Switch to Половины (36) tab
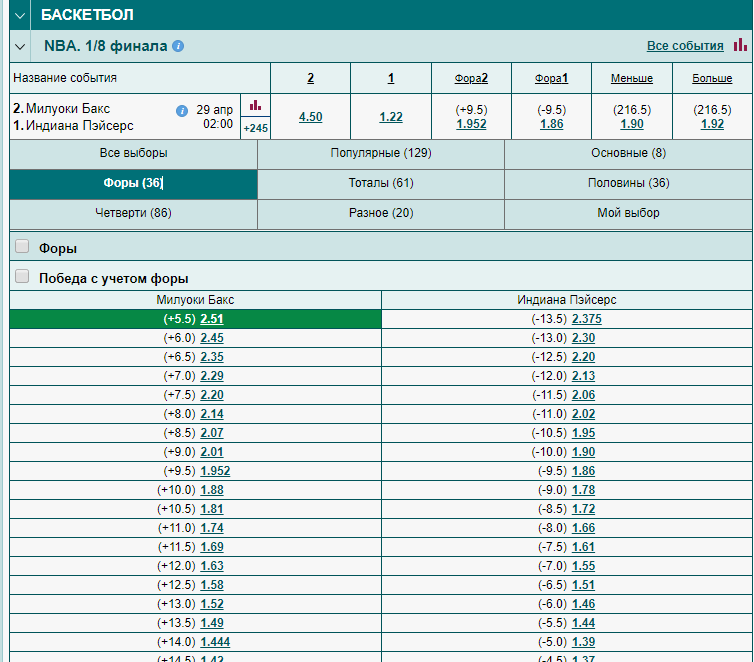Viewport: 754px width, 662px height. point(628,183)
